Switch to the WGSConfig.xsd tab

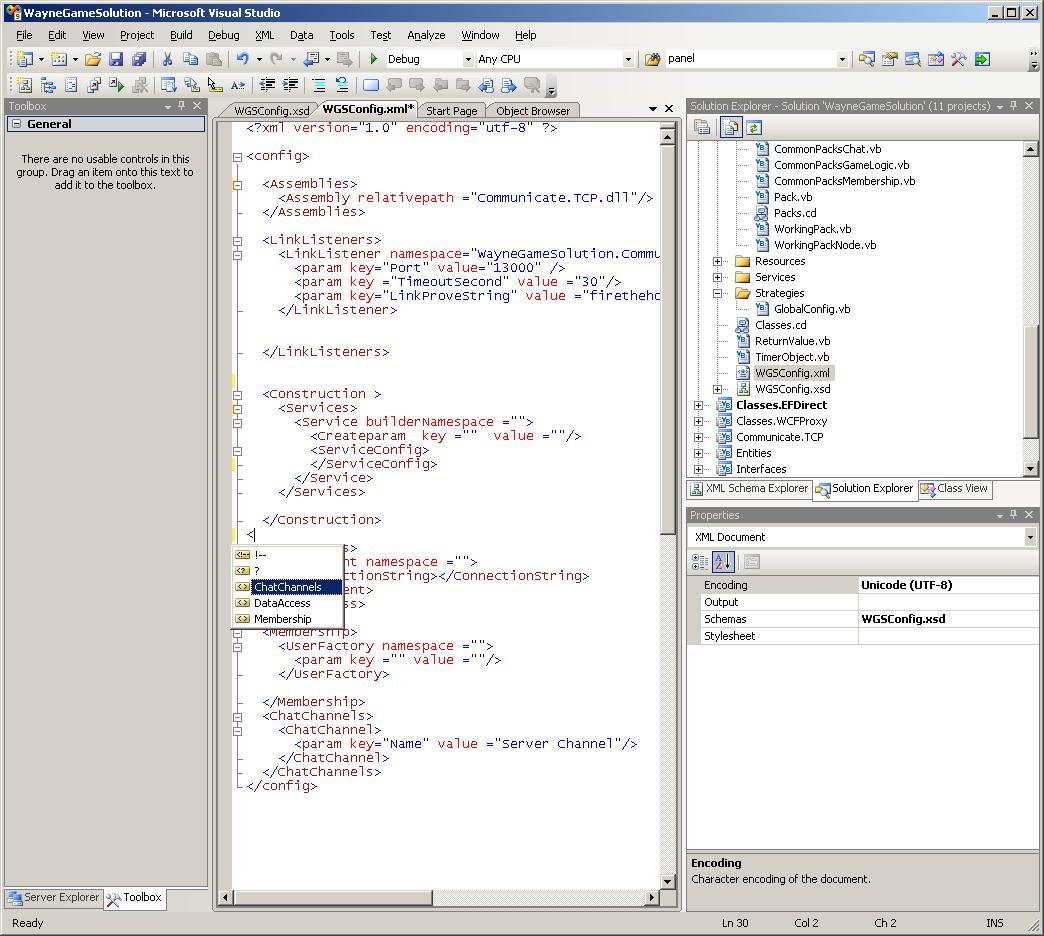pyautogui.click(x=272, y=111)
